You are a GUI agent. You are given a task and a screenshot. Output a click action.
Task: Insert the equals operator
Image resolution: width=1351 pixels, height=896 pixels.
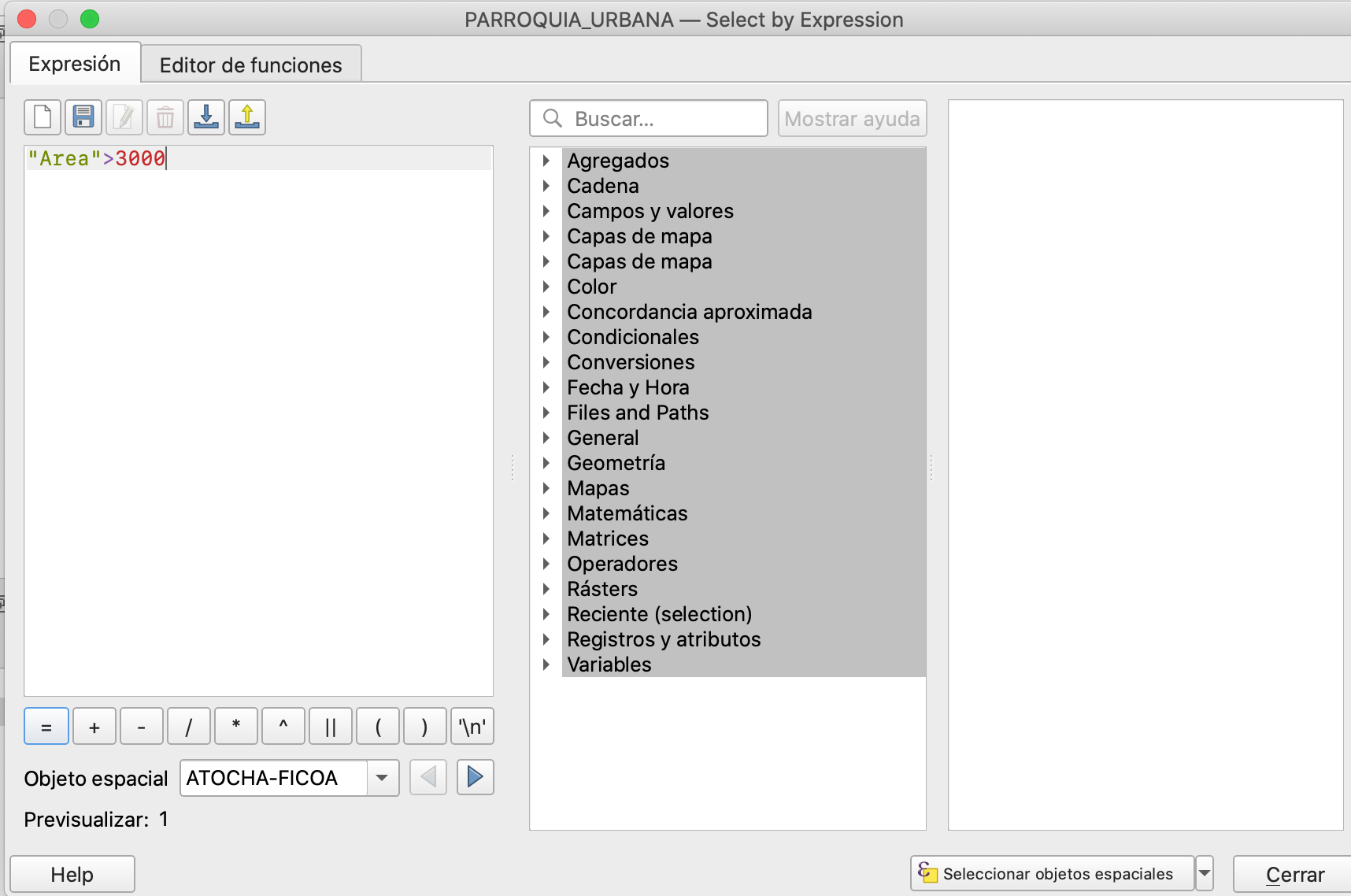tap(46, 727)
